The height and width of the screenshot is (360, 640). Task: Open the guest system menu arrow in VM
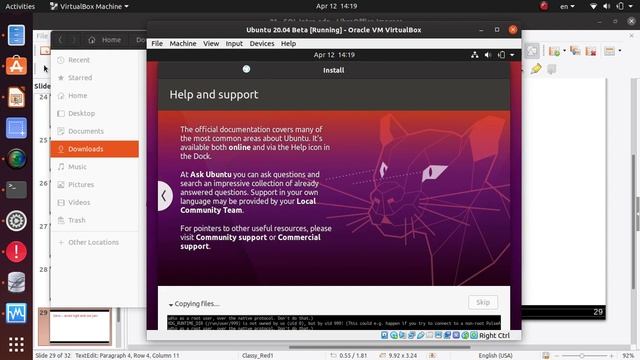point(512,55)
